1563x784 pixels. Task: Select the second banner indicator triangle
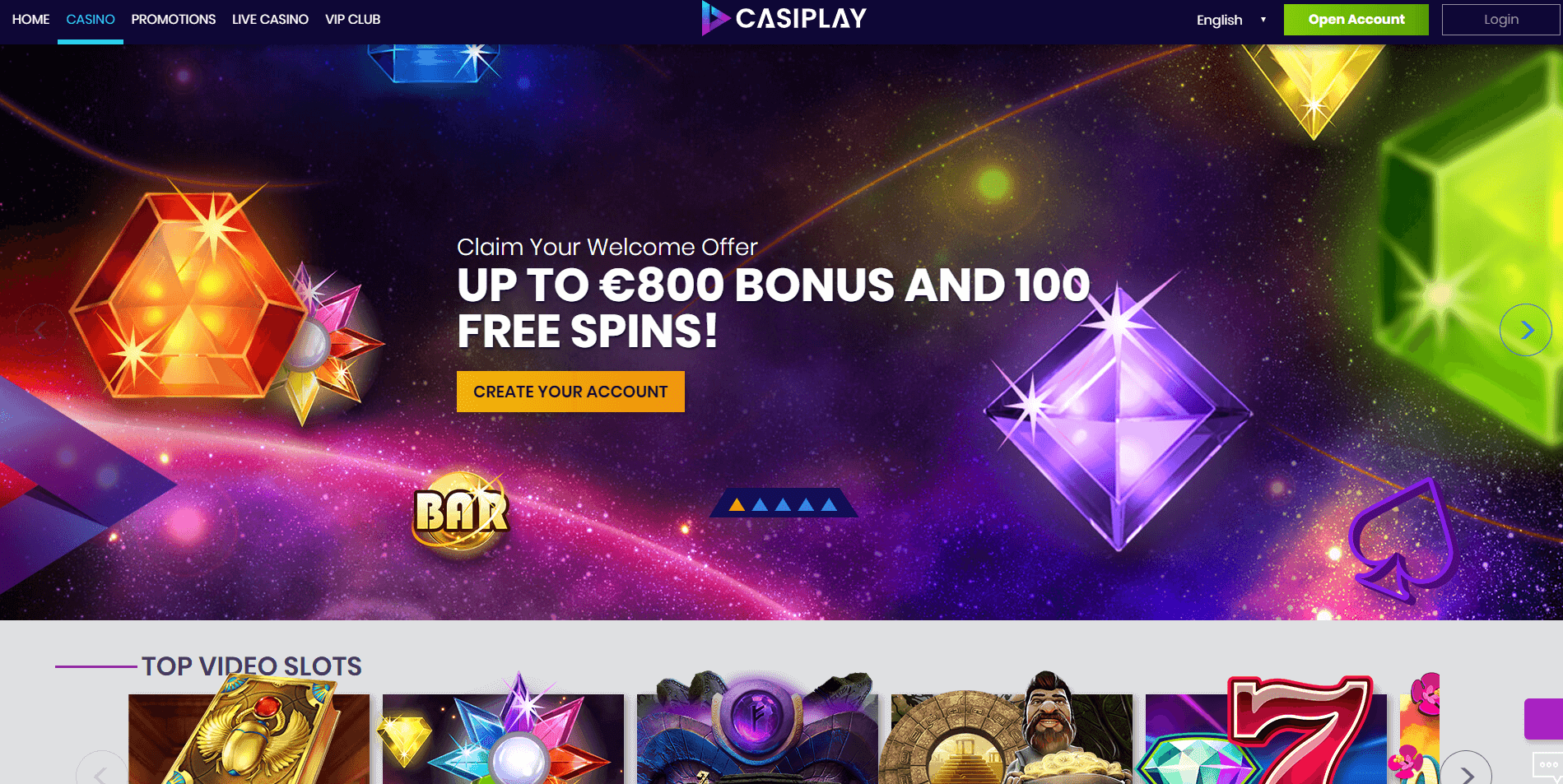tap(761, 504)
